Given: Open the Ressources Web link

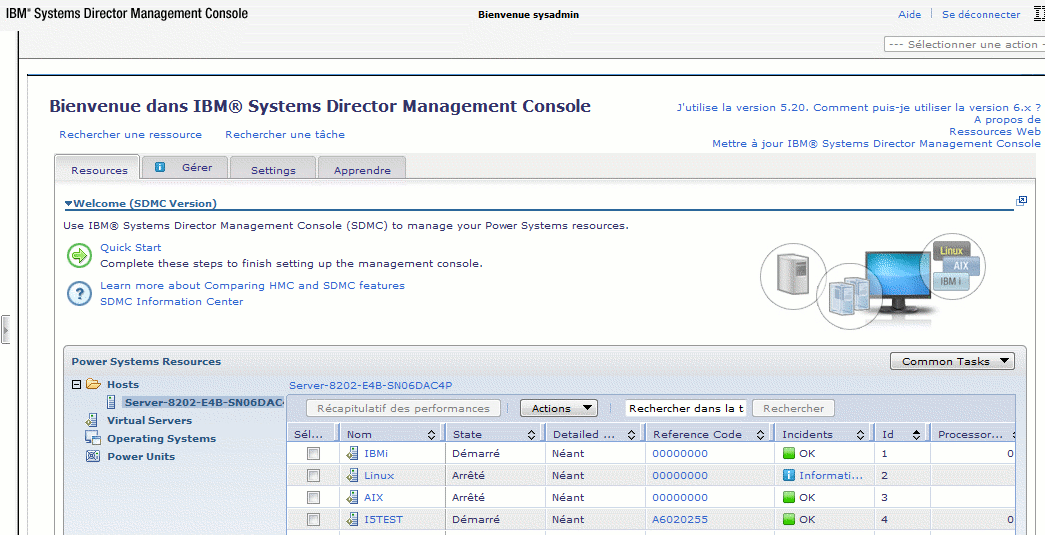Looking at the screenshot, I should coord(994,132).
